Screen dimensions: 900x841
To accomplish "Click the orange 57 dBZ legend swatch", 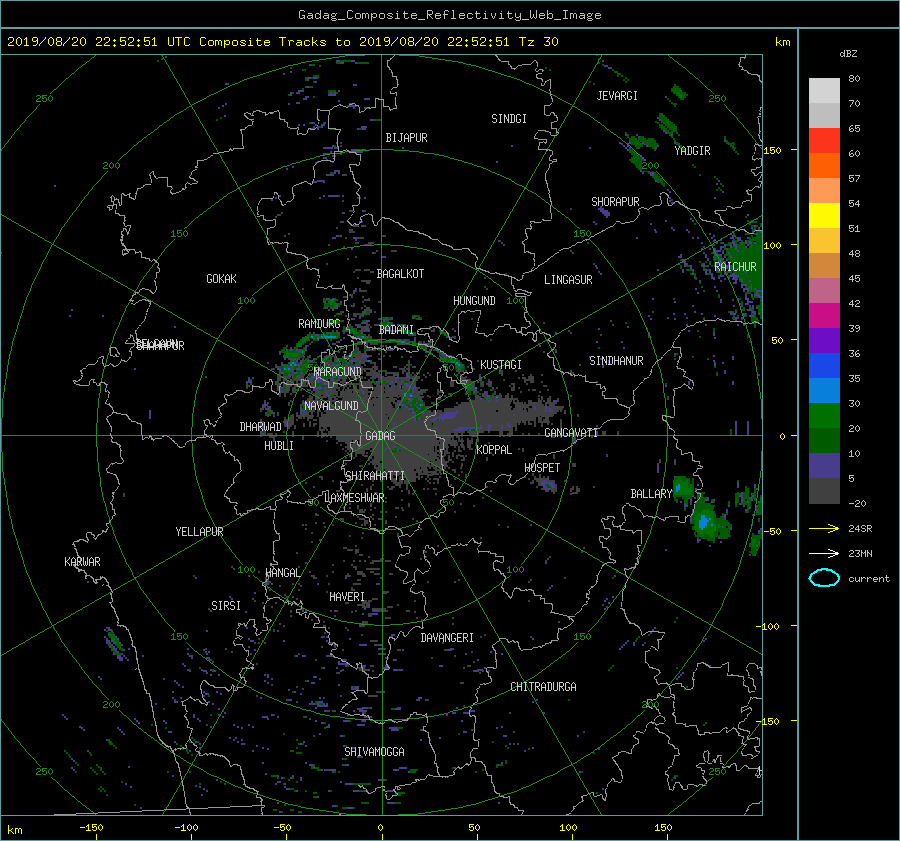I will pyautogui.click(x=824, y=166).
